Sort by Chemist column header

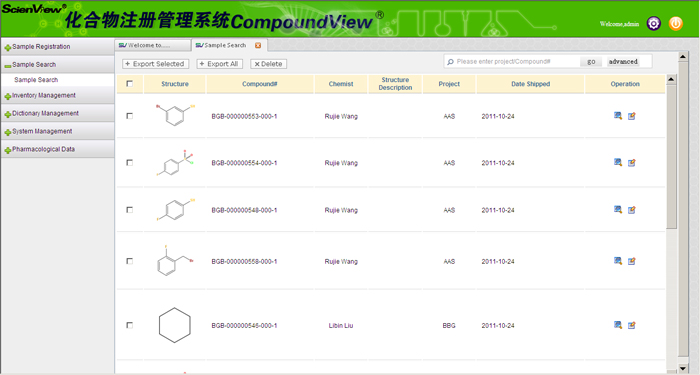[341, 84]
